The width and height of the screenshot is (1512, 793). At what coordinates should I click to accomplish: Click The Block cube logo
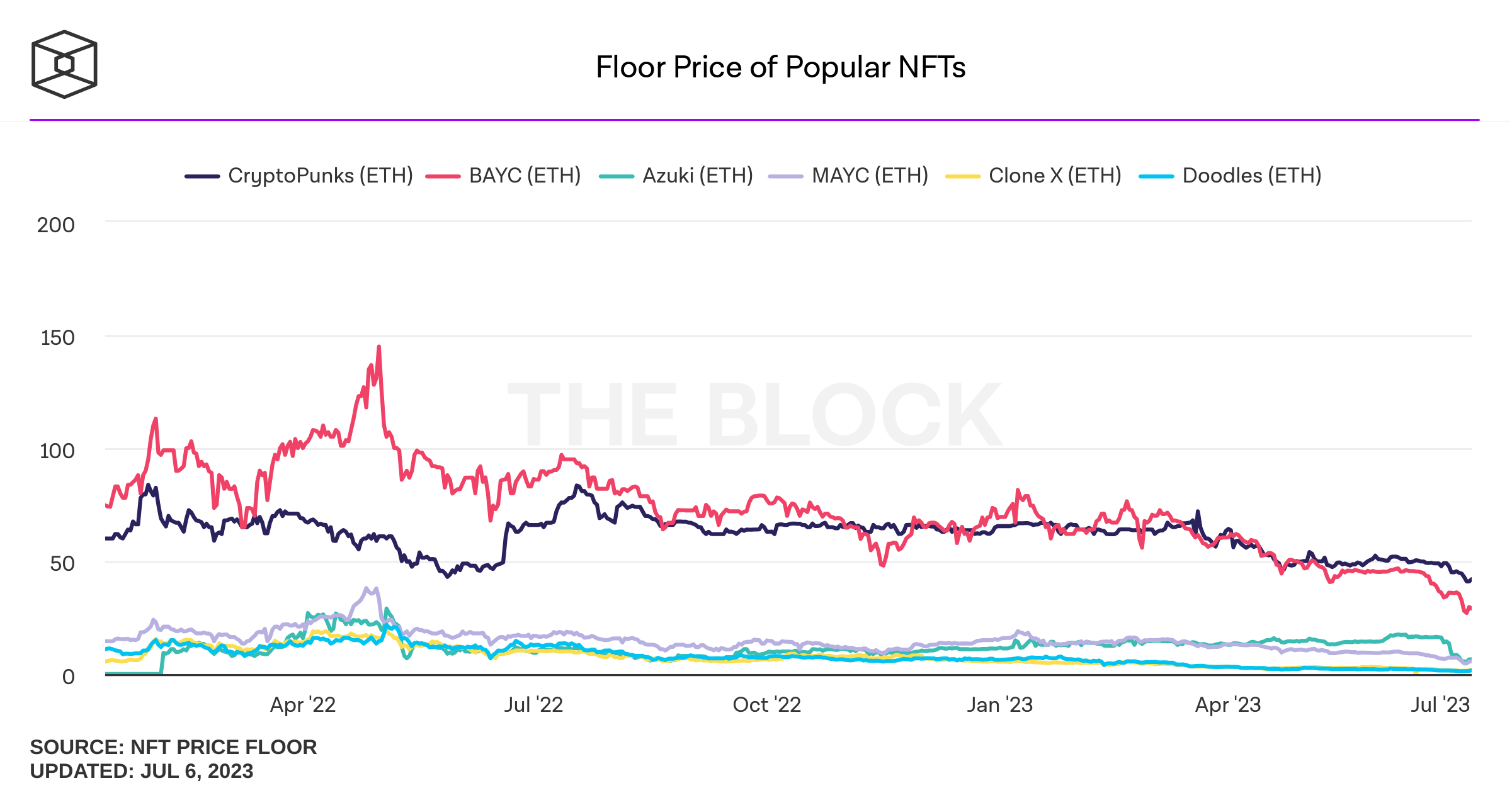click(x=64, y=64)
